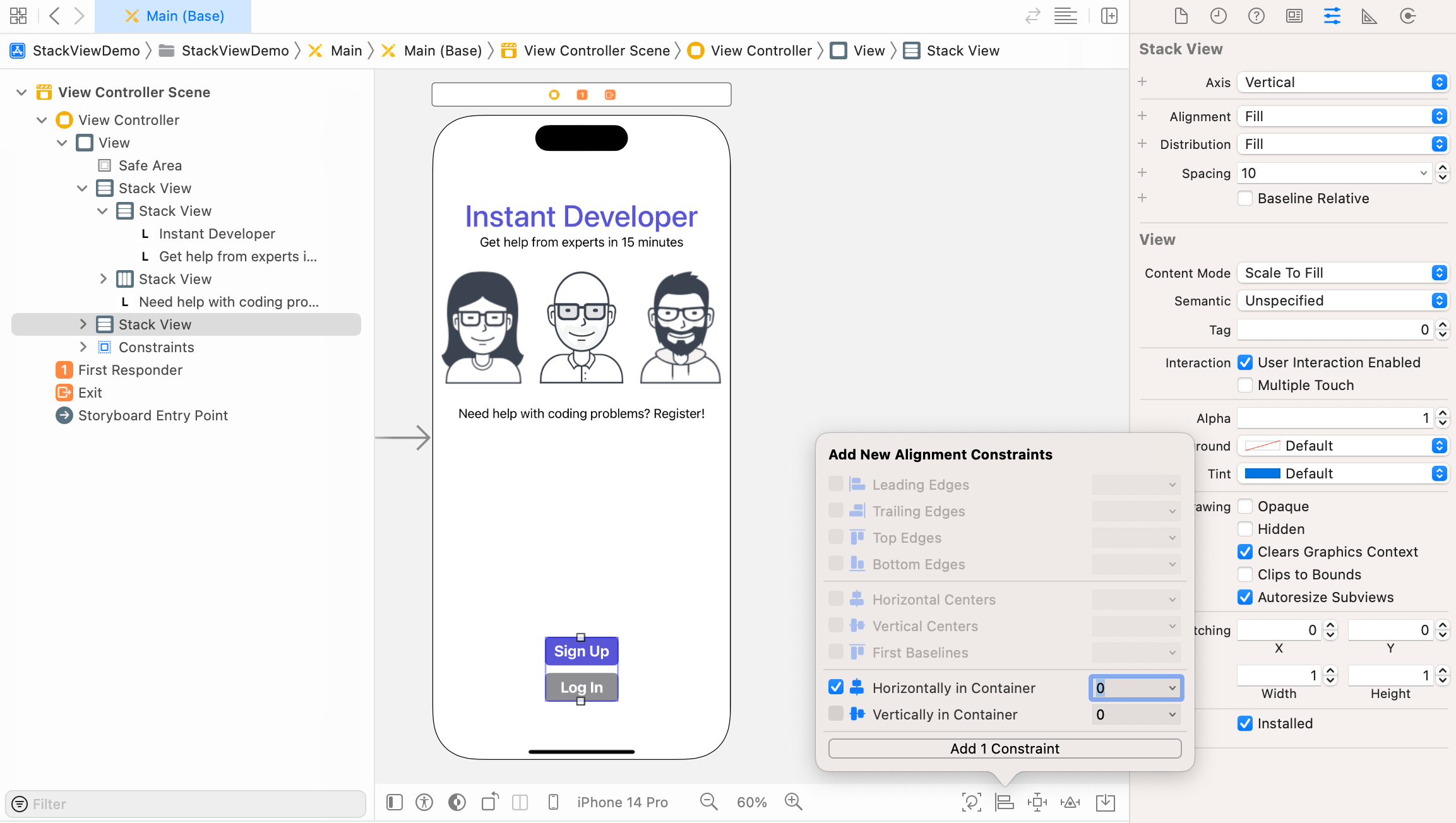Toggle Horizontally in Container checkbox

coord(835,688)
